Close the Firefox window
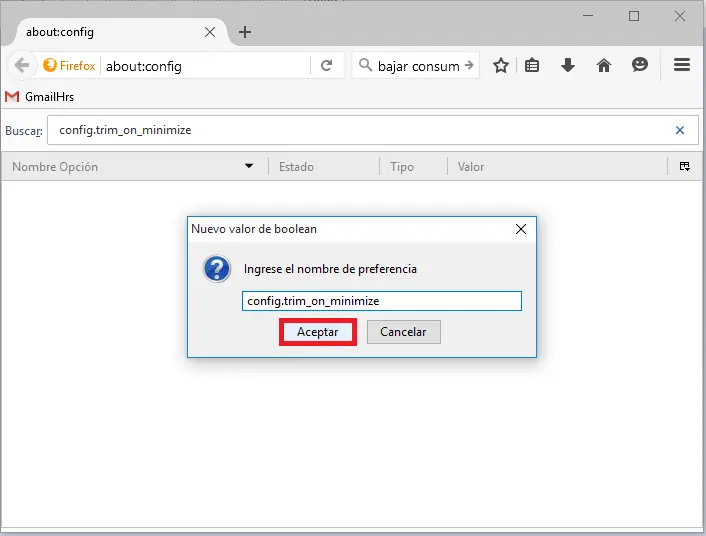Image resolution: width=706 pixels, height=536 pixels. click(679, 16)
